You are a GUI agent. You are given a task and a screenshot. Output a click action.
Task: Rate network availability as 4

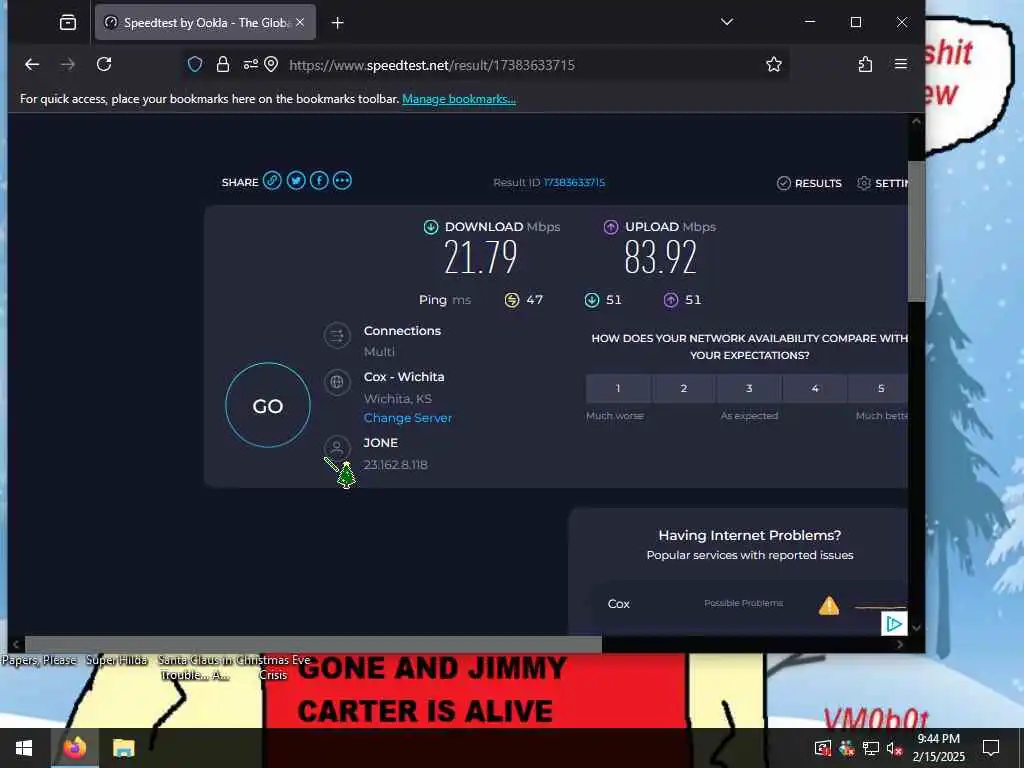pyautogui.click(x=815, y=389)
